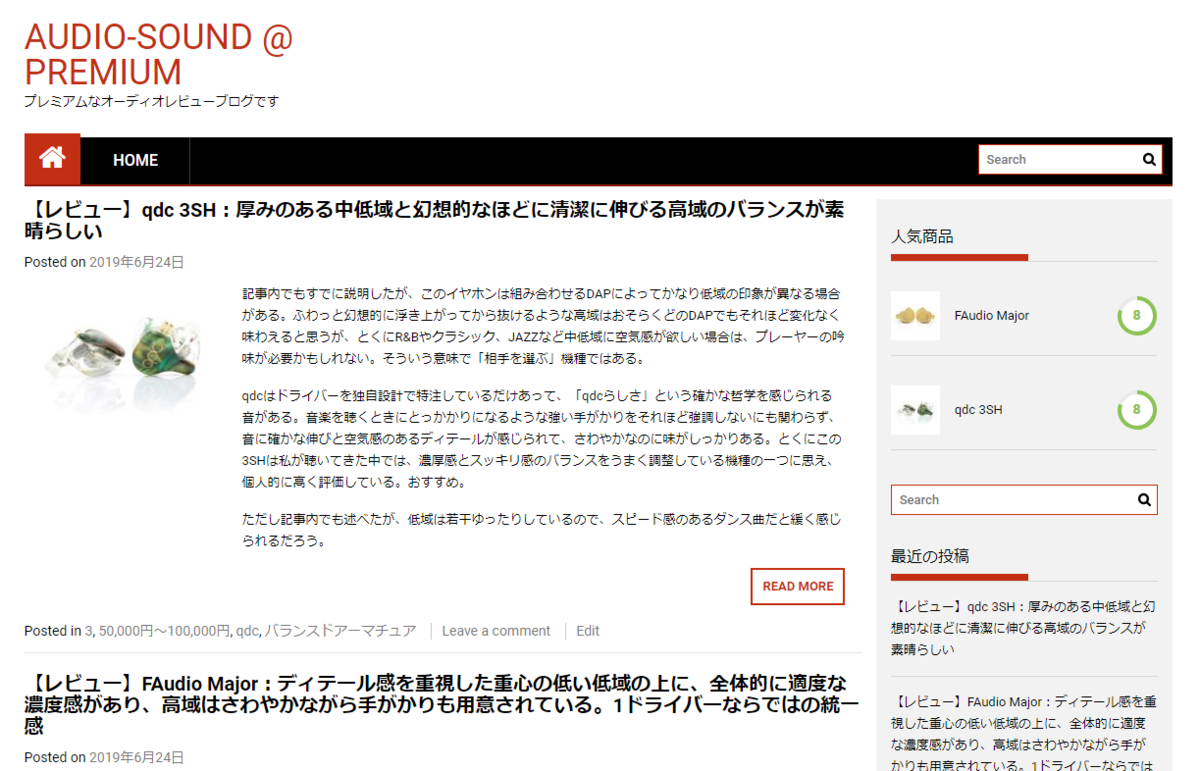The image size is (1200, 771).
Task: Open the HOME menu item
Action: click(135, 160)
